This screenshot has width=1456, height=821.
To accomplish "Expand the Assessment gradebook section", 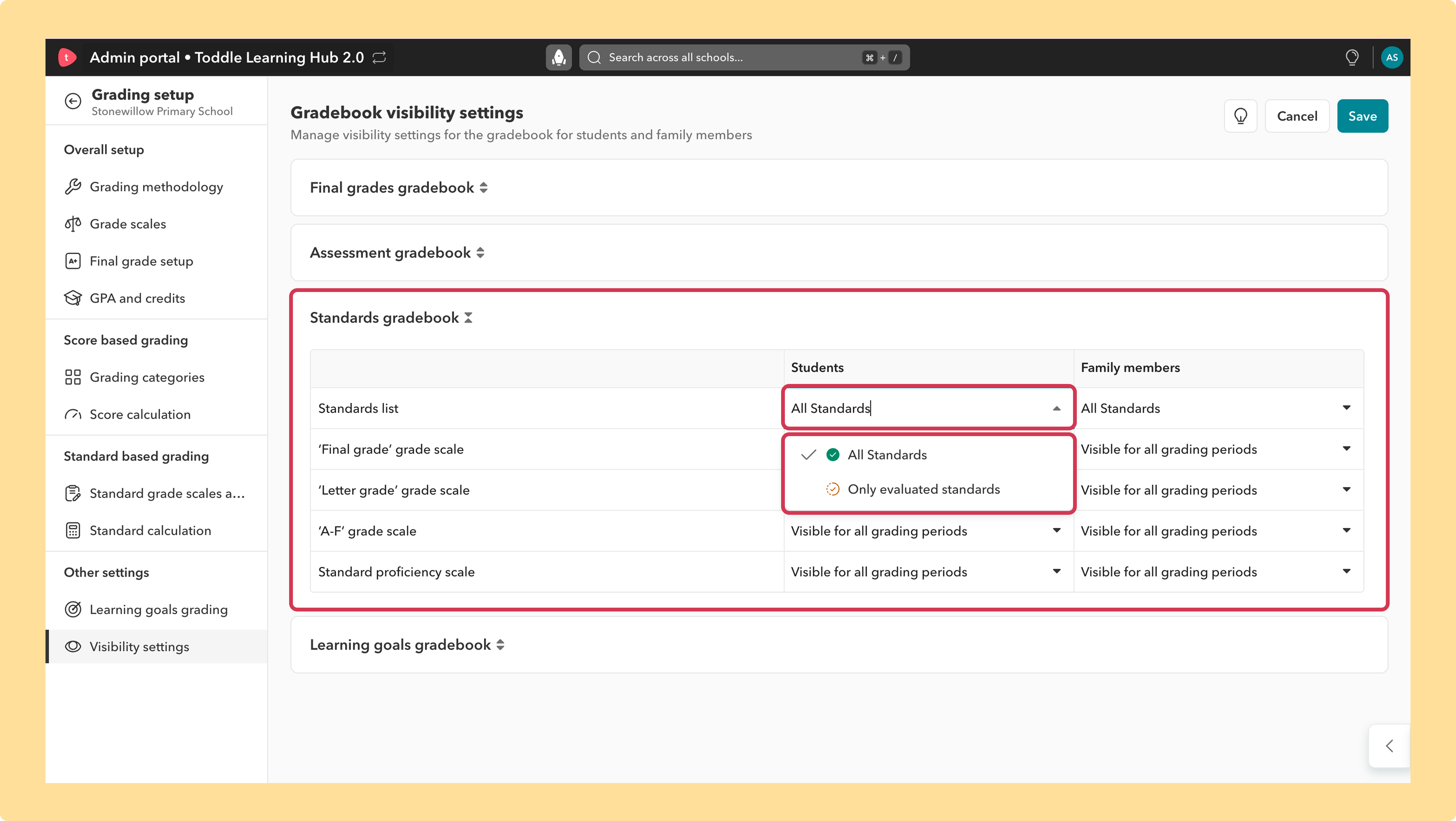I will tap(480, 253).
